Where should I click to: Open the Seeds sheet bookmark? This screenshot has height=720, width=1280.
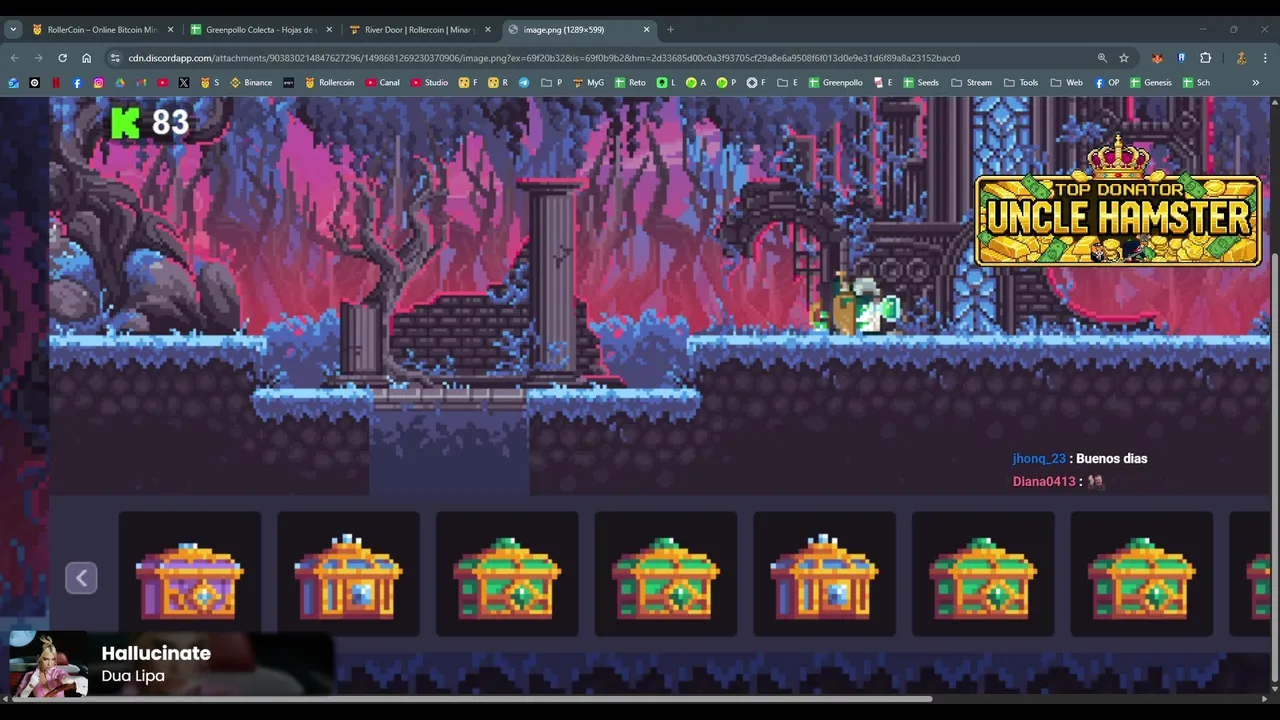(x=921, y=83)
